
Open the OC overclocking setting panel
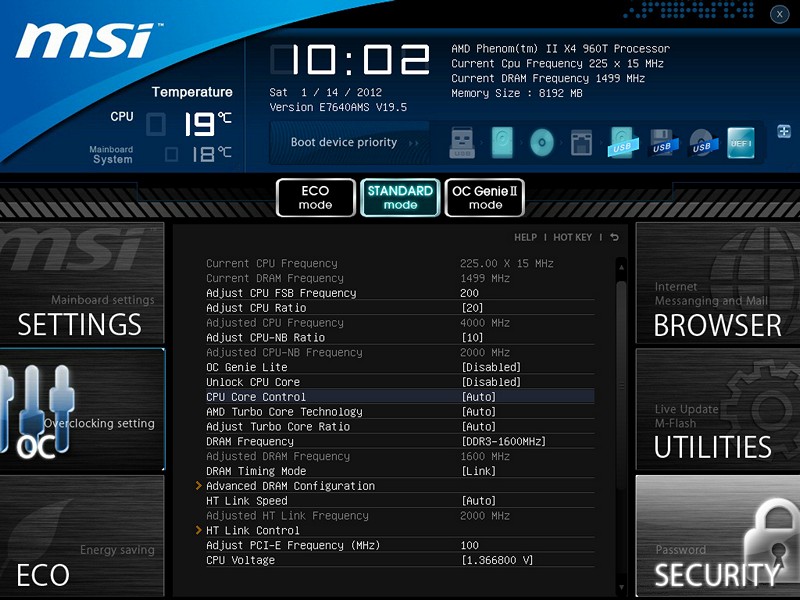tap(82, 410)
